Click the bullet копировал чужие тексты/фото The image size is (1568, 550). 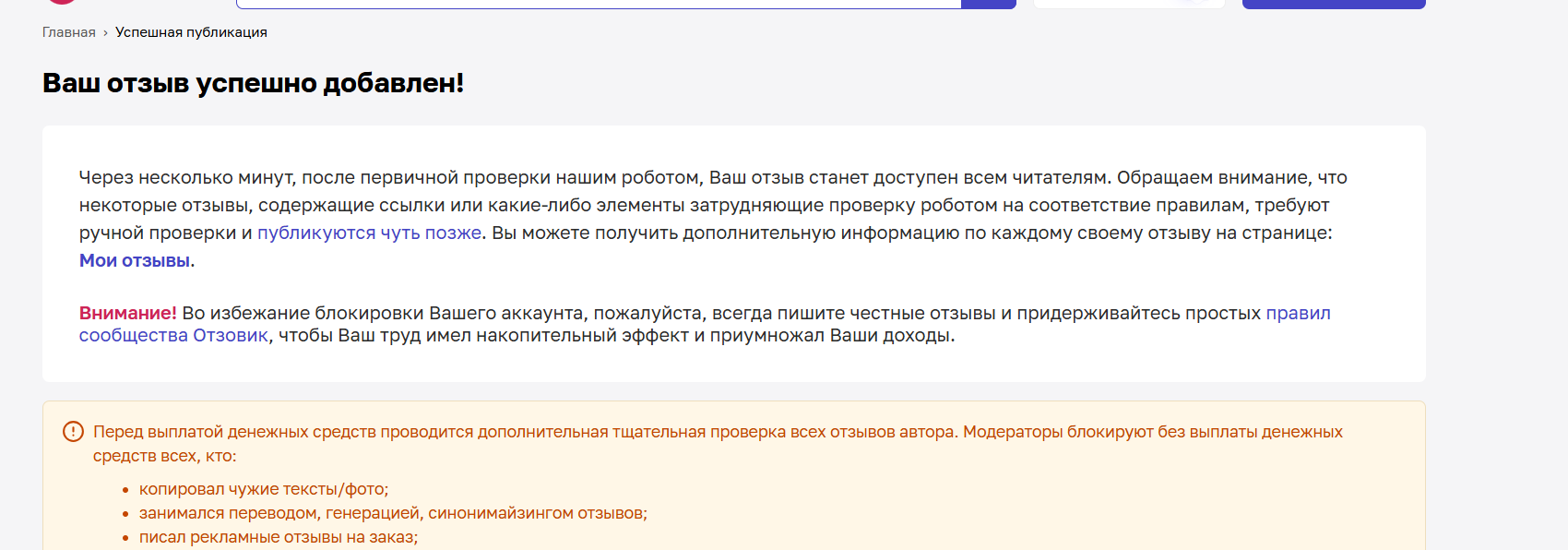click(x=264, y=489)
